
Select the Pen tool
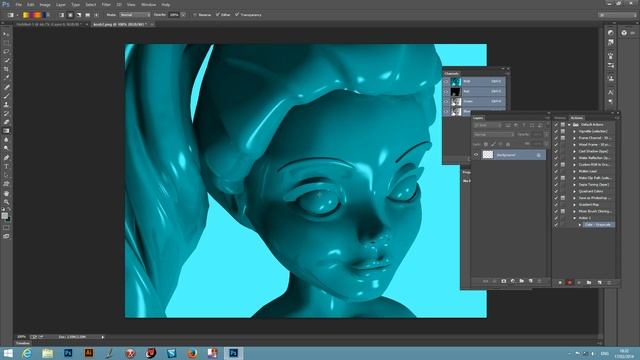tap(6, 158)
